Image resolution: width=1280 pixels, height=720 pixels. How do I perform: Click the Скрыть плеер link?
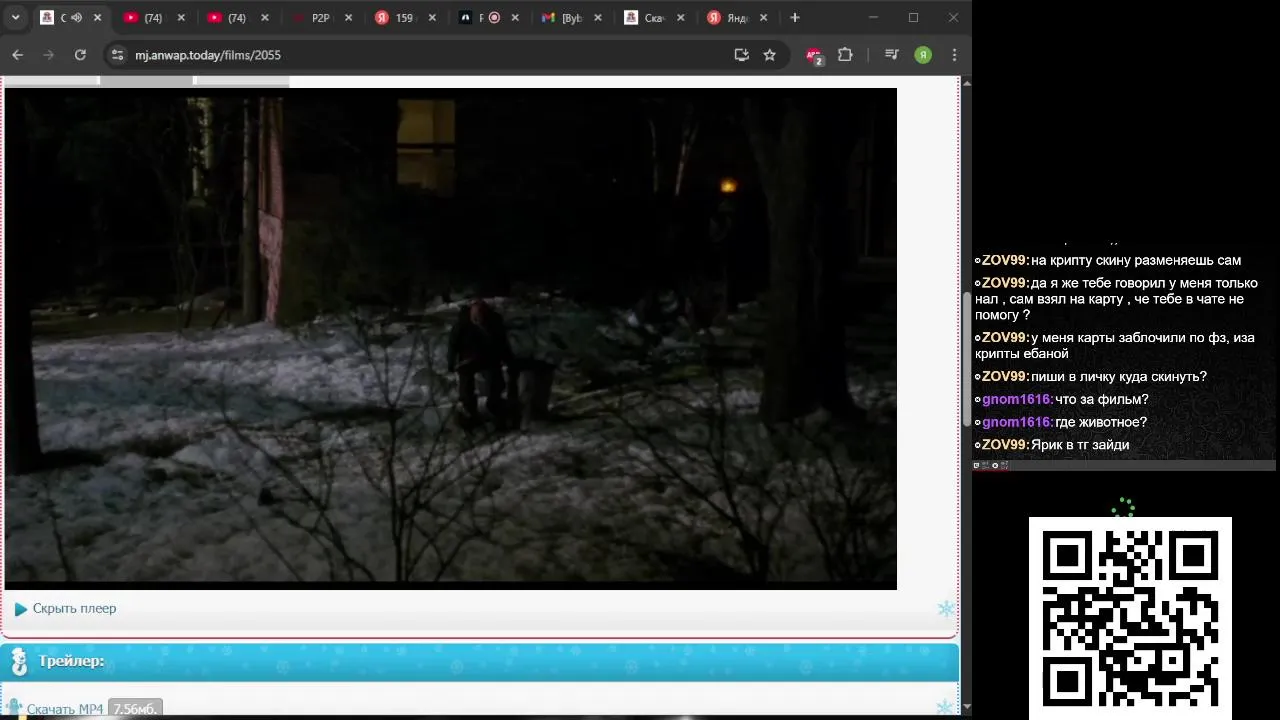coord(74,608)
